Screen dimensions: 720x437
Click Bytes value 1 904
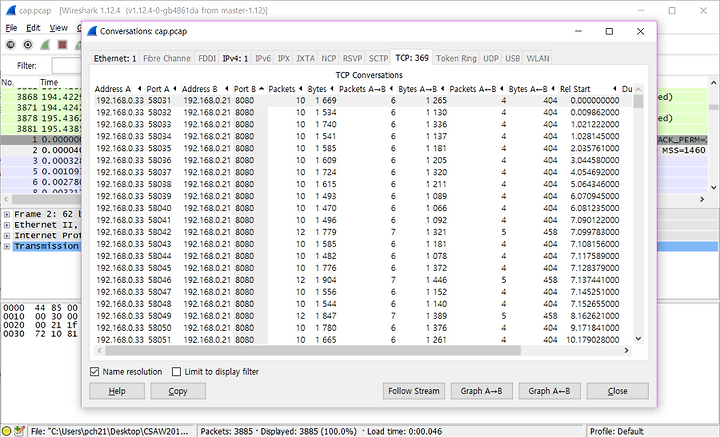(326, 280)
